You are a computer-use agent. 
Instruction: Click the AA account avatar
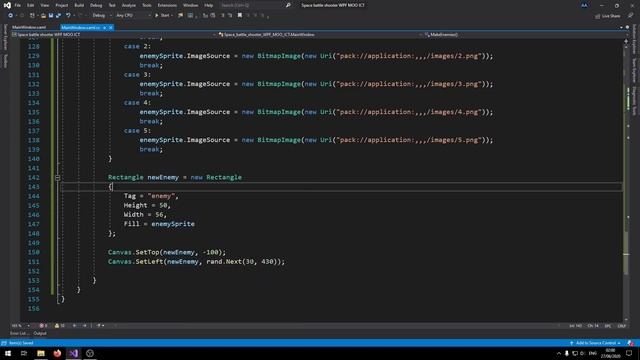584,5
